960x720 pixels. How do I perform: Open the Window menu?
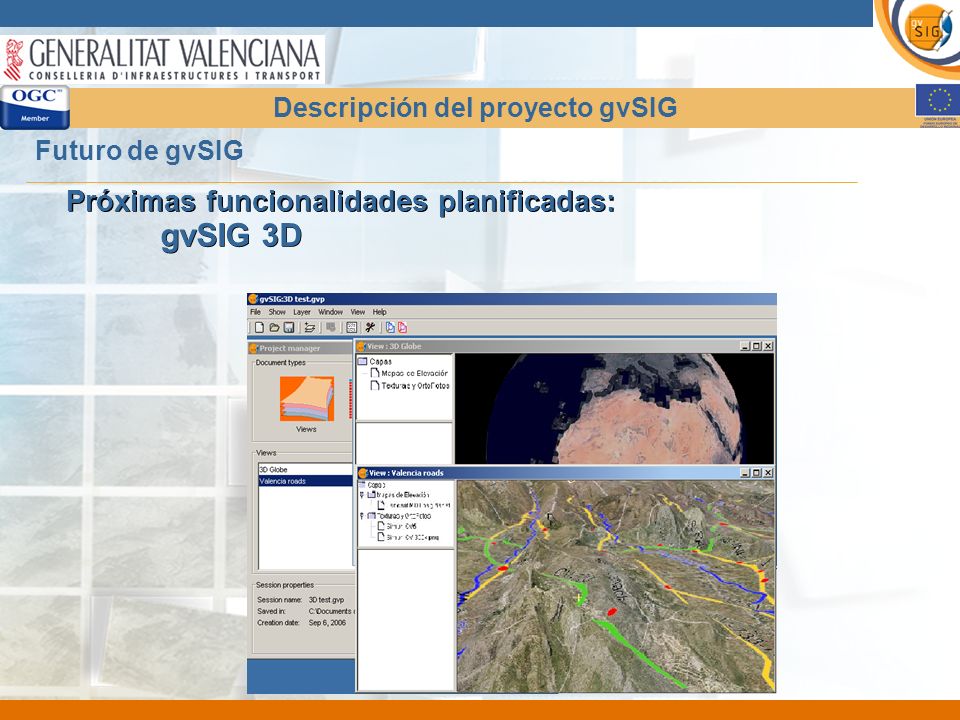(331, 312)
